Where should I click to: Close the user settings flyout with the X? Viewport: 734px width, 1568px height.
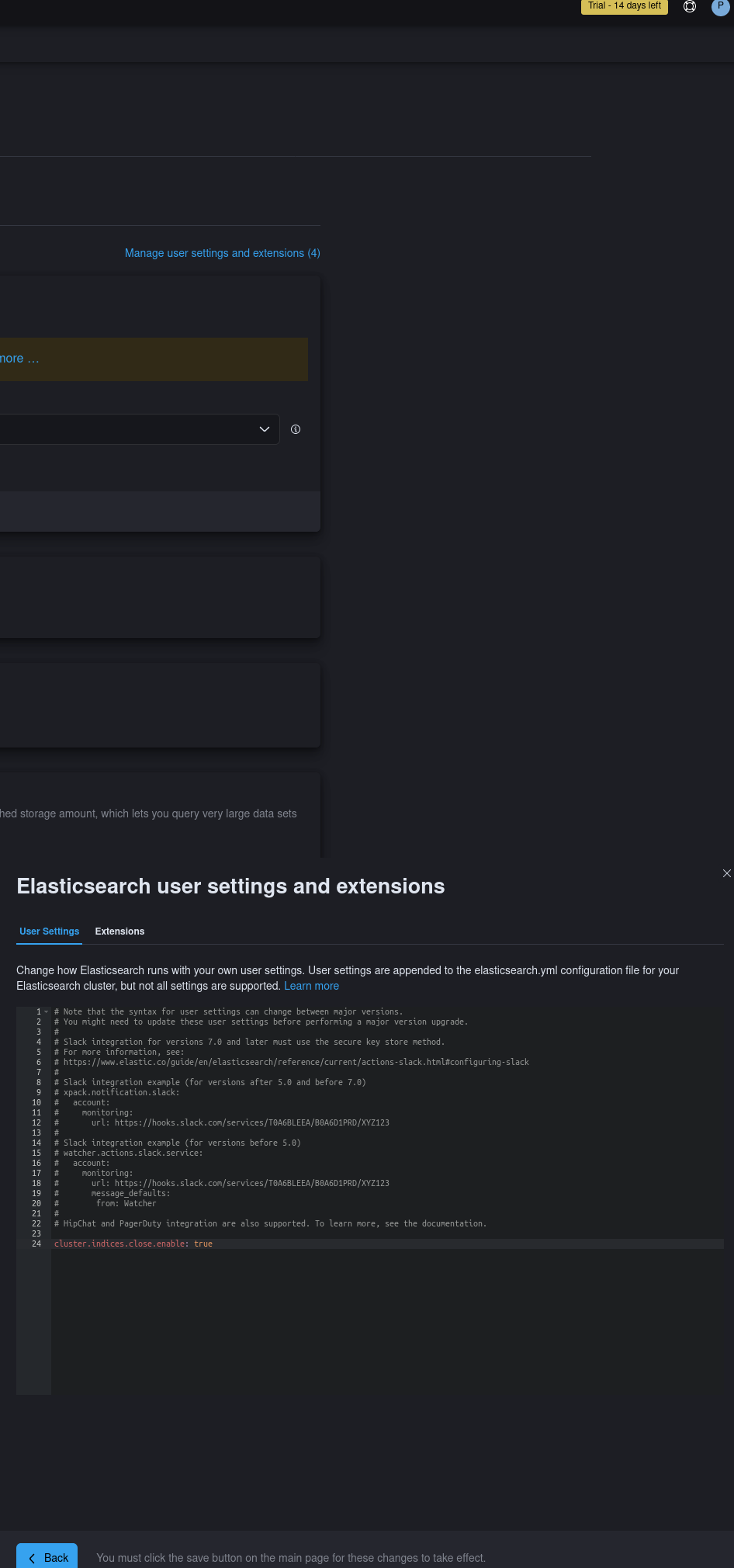coord(726,873)
